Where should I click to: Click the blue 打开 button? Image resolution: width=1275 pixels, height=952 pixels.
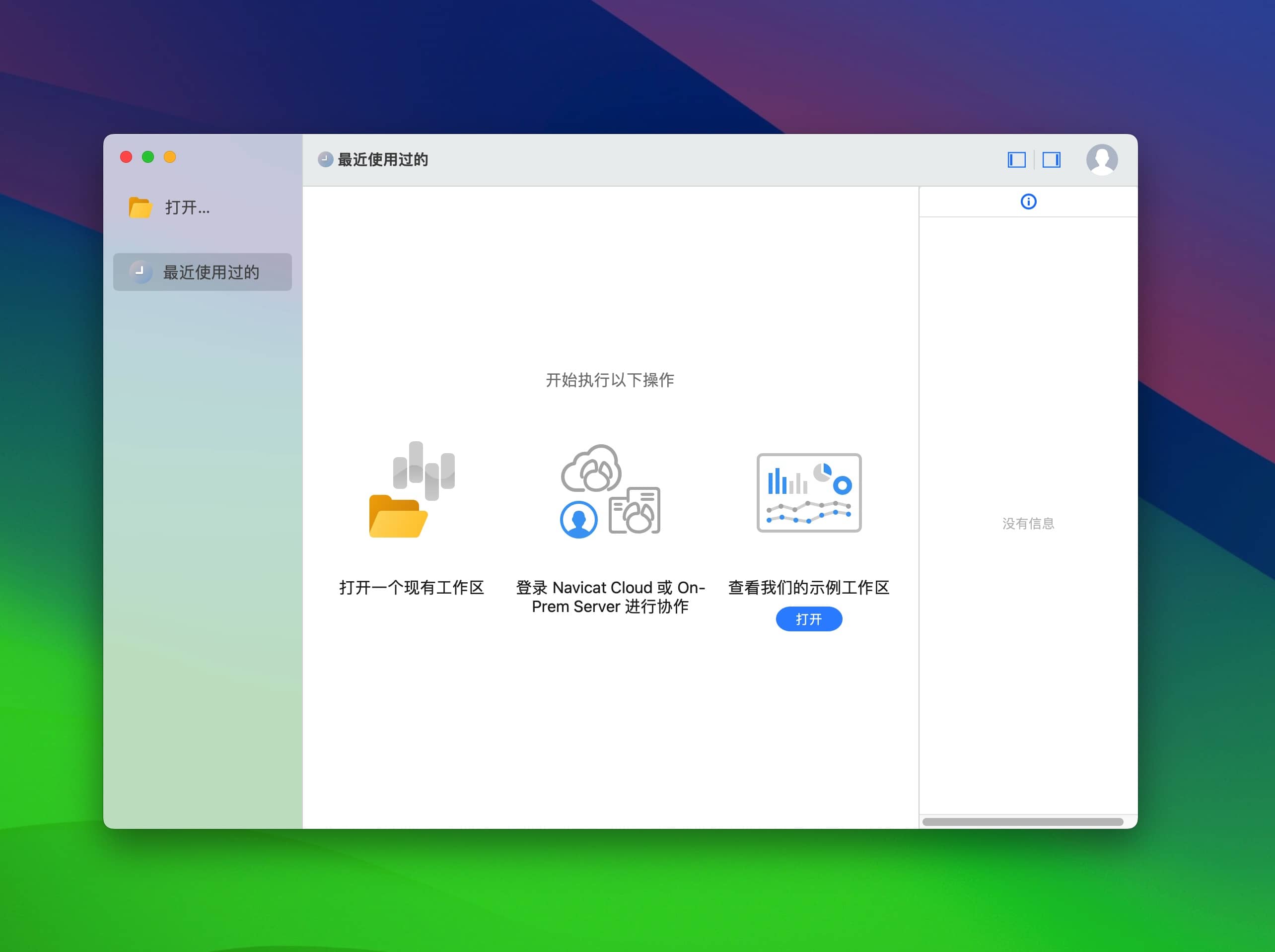[809, 619]
